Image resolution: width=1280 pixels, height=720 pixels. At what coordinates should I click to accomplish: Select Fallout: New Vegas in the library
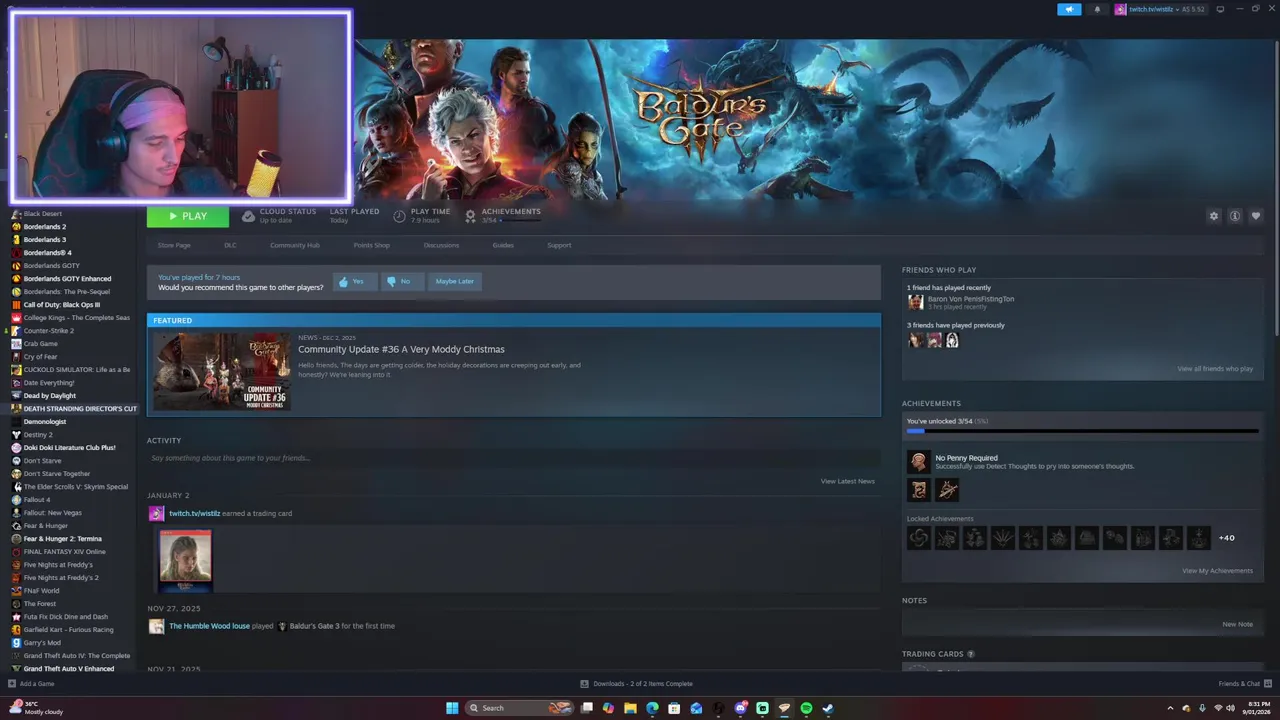point(52,513)
